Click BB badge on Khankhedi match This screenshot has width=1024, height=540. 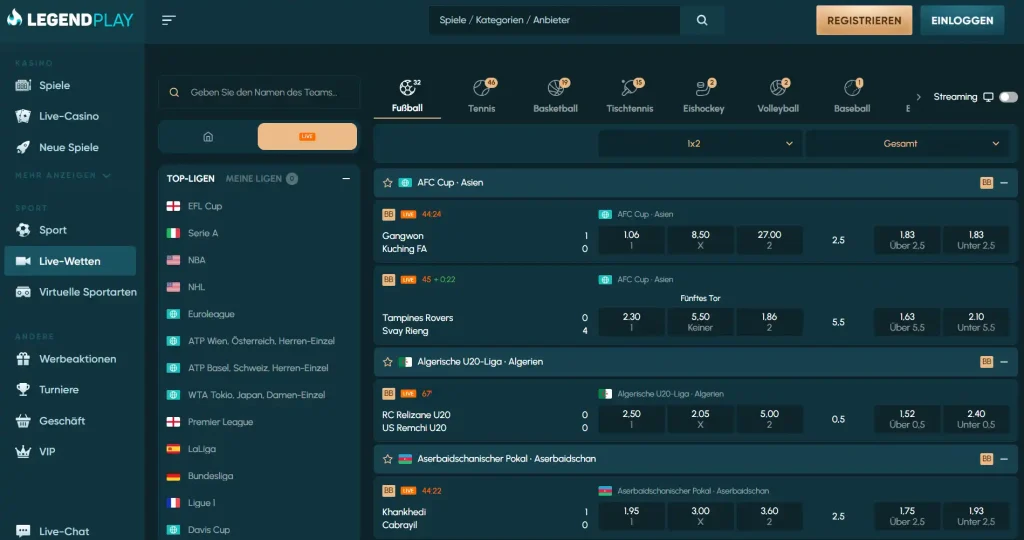388,491
